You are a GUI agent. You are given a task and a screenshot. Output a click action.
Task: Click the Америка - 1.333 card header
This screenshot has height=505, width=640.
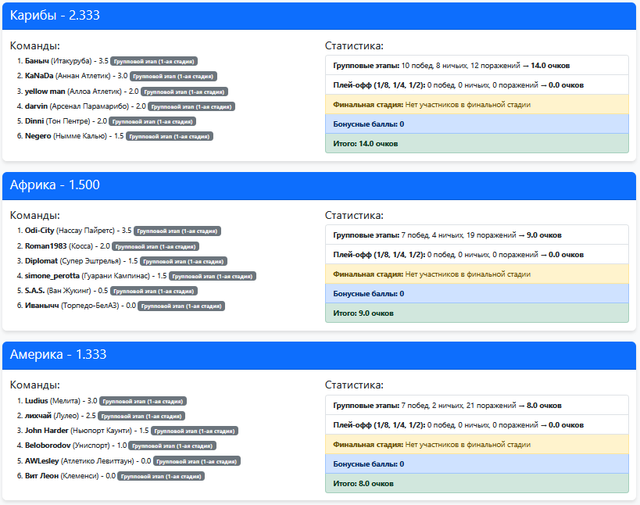tap(319, 355)
